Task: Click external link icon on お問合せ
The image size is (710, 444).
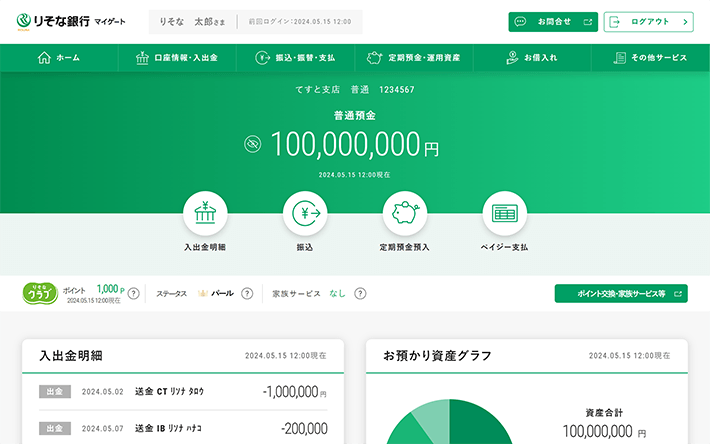Action: [x=588, y=22]
